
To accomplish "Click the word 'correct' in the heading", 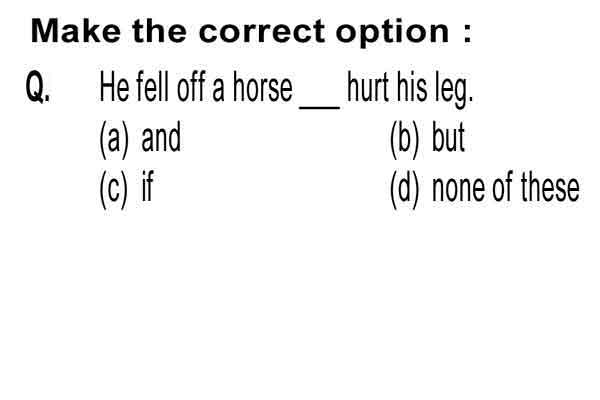I will [x=262, y=31].
